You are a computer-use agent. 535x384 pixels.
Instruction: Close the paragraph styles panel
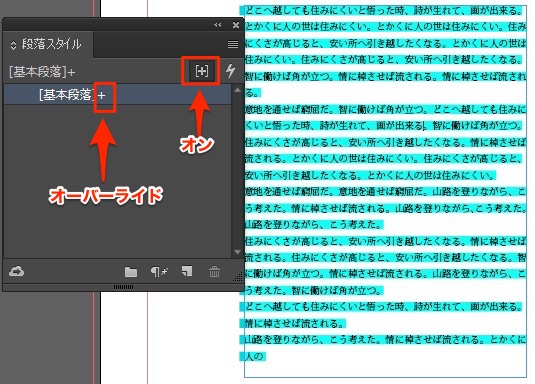(236, 25)
